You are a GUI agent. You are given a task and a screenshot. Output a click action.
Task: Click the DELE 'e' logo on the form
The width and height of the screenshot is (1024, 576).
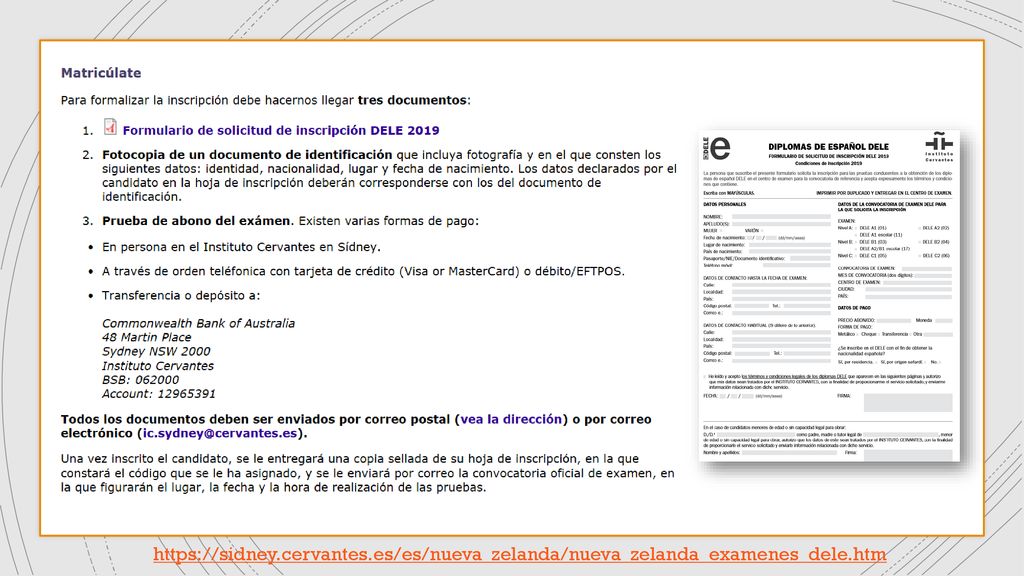(x=716, y=148)
